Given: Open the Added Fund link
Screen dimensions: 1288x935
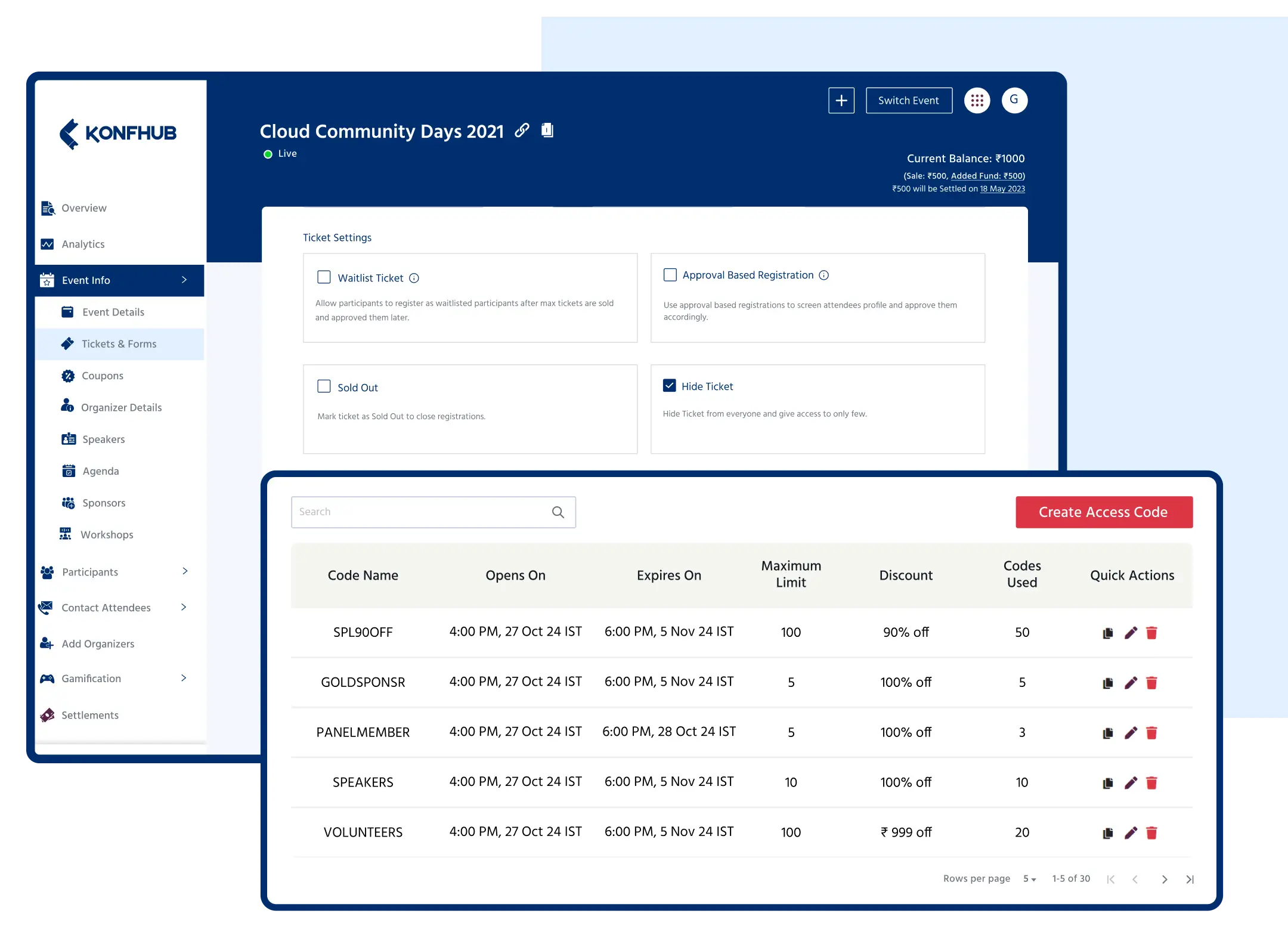Looking at the screenshot, I should click(x=987, y=176).
